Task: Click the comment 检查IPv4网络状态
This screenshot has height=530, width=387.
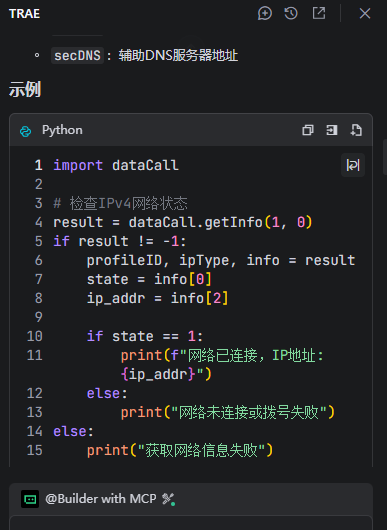Action: point(120,203)
